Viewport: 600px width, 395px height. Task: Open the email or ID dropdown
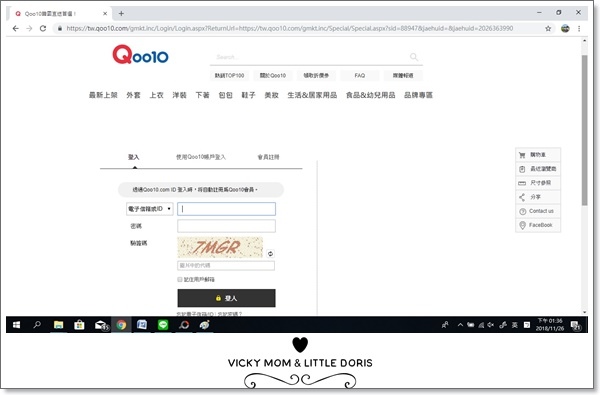click(150, 209)
